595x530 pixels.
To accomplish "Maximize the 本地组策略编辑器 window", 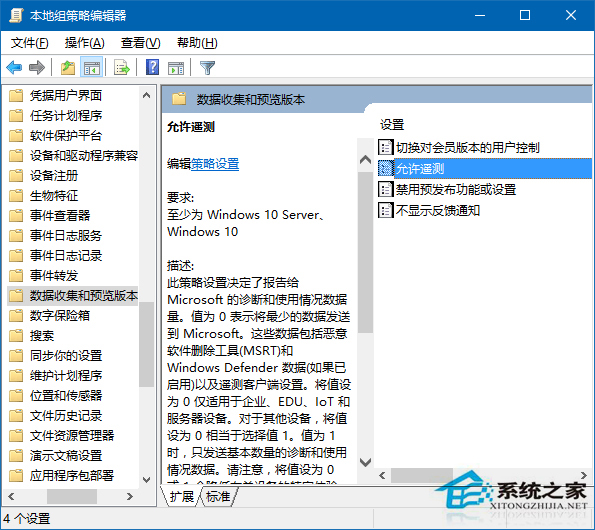I will point(525,15).
